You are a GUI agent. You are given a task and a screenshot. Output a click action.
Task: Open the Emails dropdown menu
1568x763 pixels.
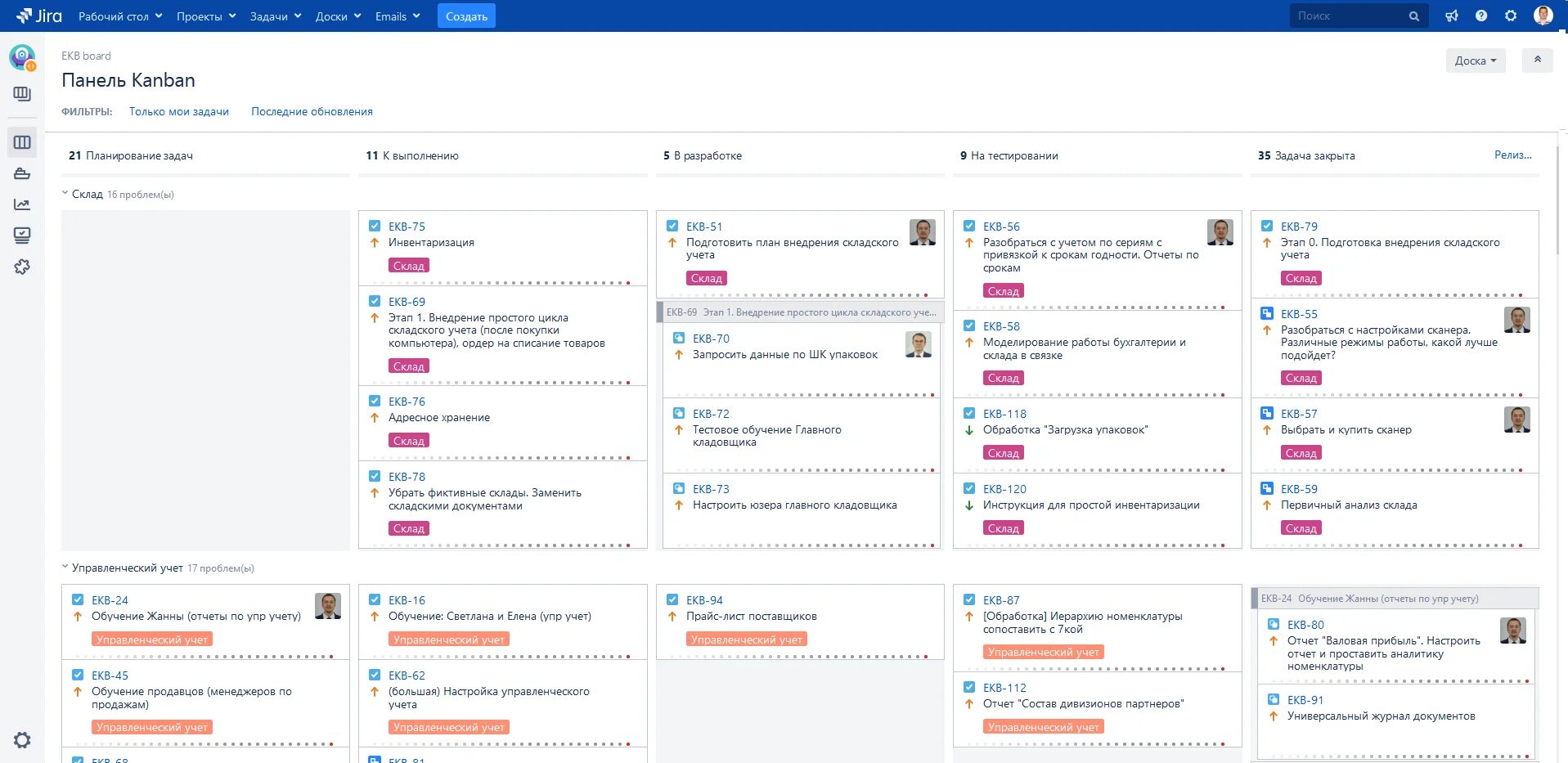(398, 16)
